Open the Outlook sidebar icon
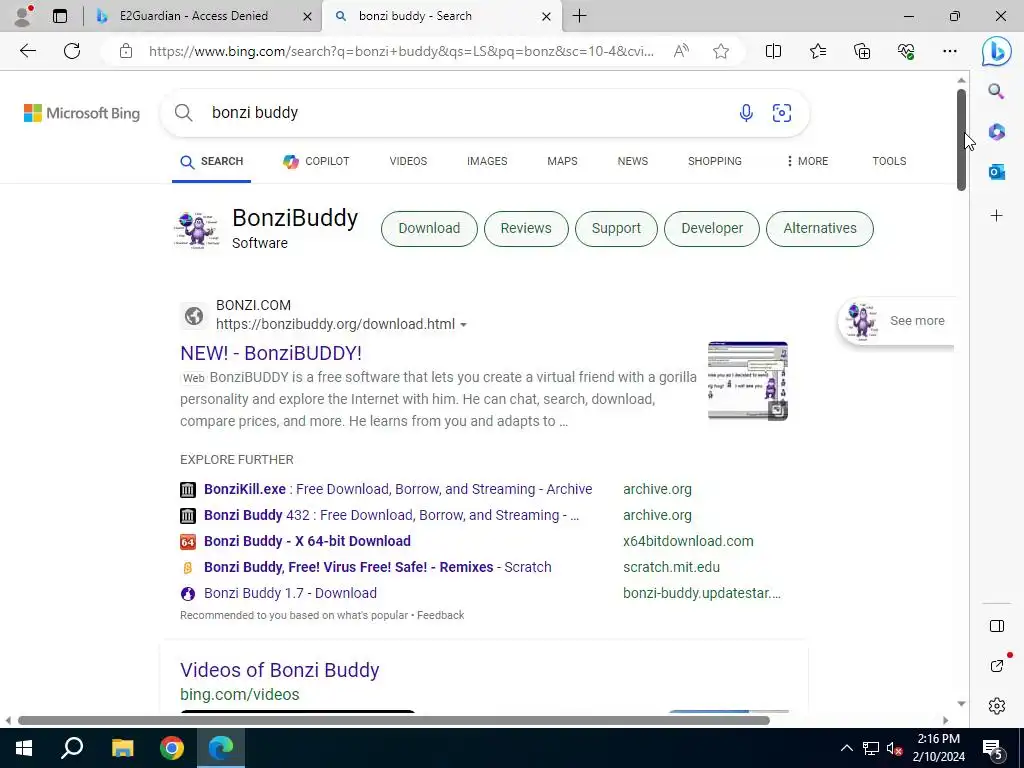The height and width of the screenshot is (768, 1024). pyautogui.click(x=997, y=172)
